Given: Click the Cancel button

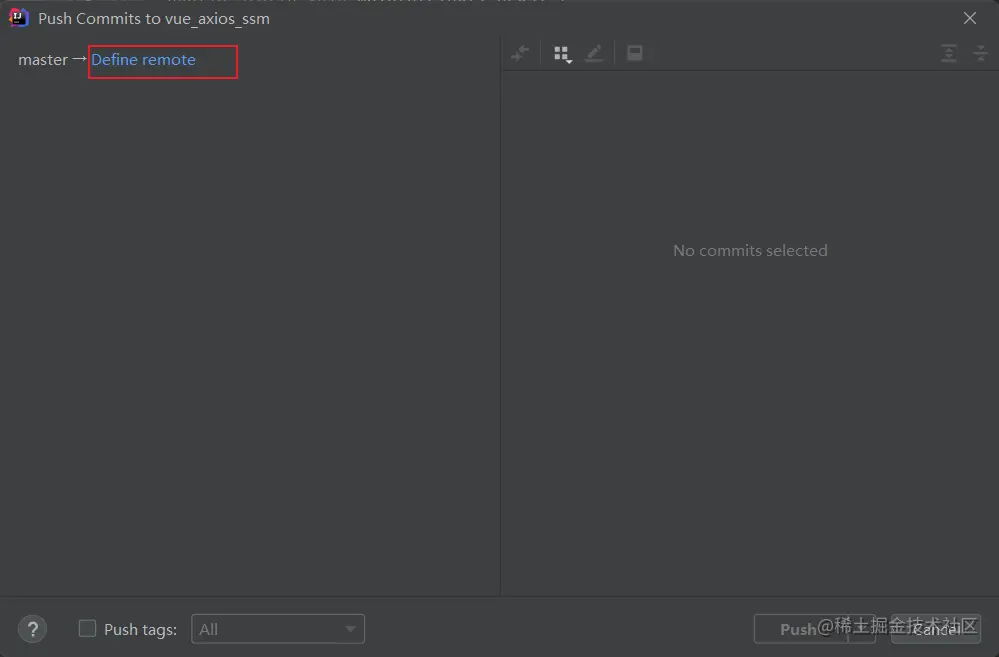Looking at the screenshot, I should point(935,629).
